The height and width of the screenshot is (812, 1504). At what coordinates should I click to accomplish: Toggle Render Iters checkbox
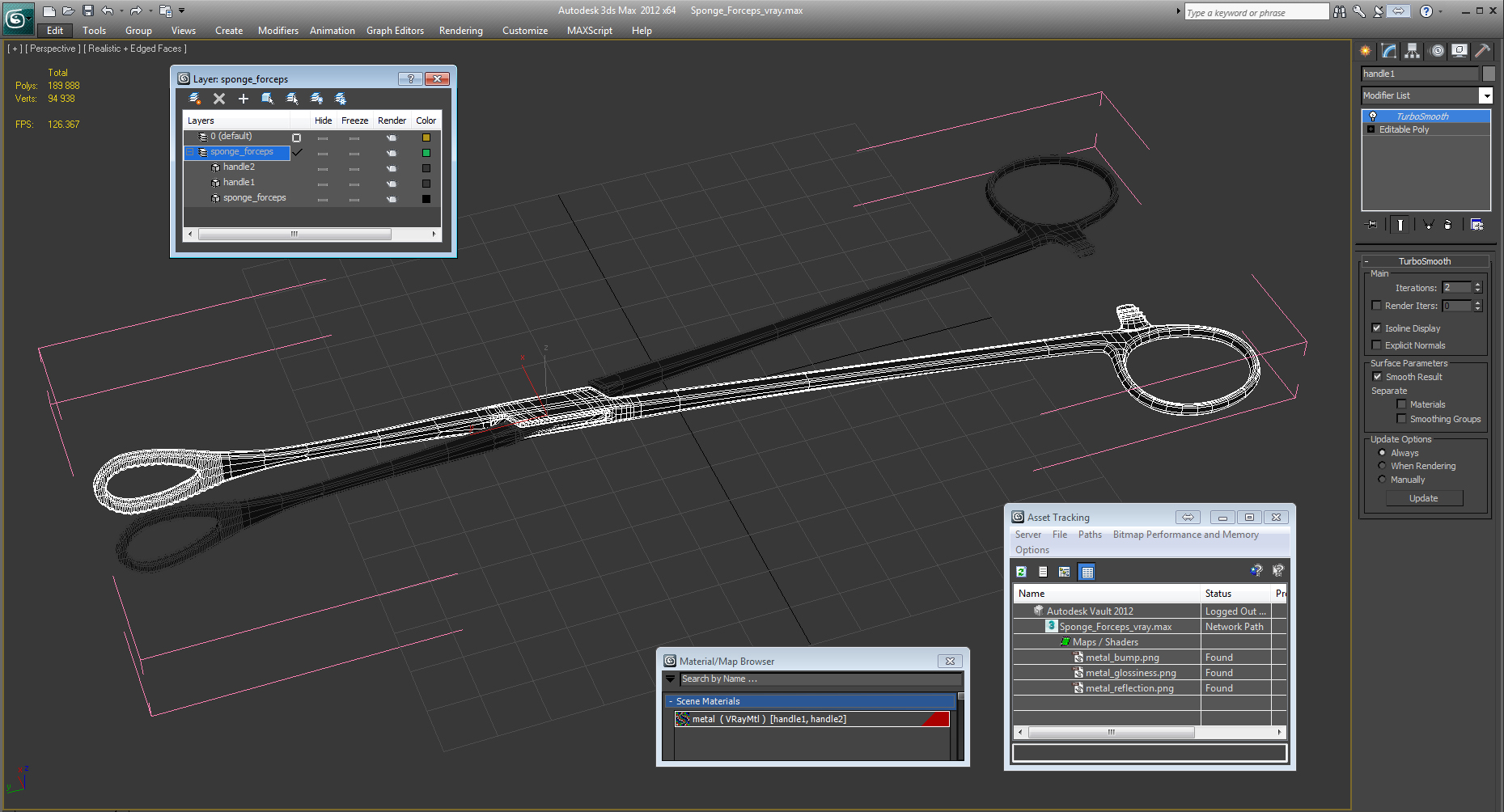[1376, 306]
